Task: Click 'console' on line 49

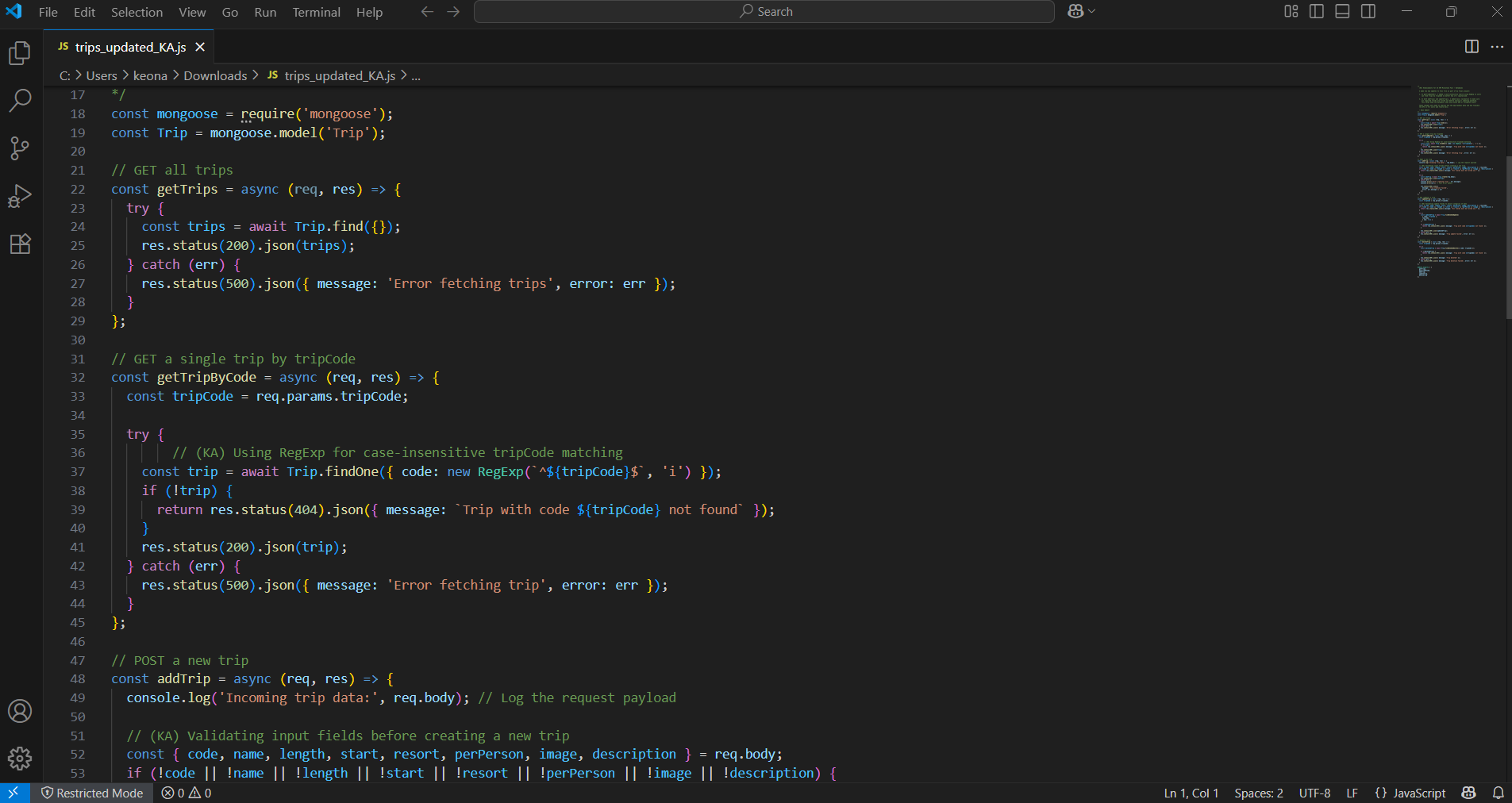Action: point(153,697)
